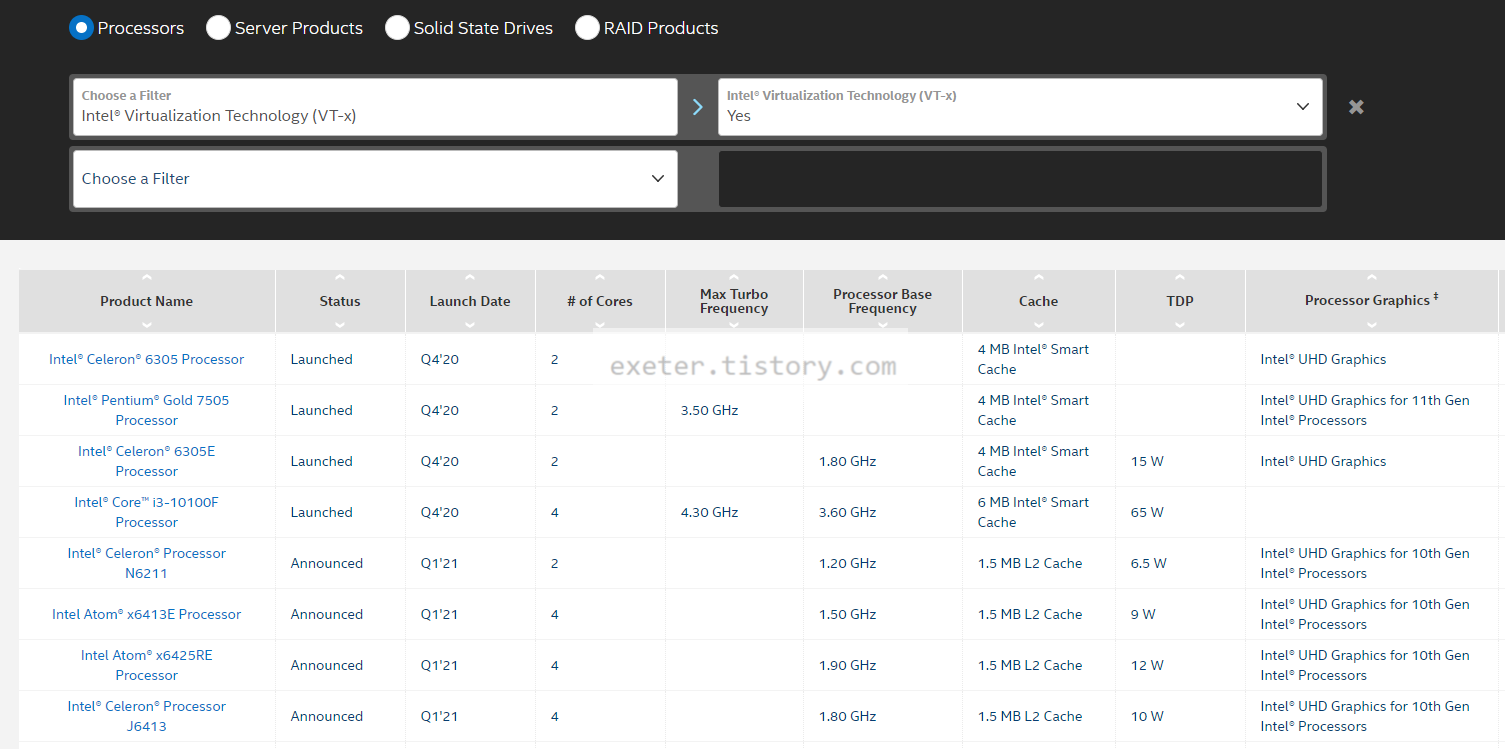This screenshot has width=1505, height=749.
Task: Sort Max Turbo Frequency descending arrow
Action: pos(734,324)
